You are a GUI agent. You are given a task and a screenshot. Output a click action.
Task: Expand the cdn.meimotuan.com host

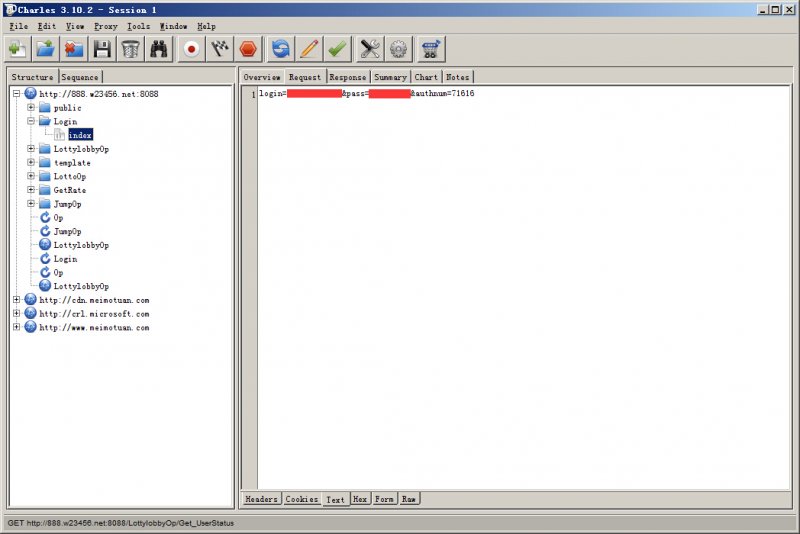click(17, 300)
